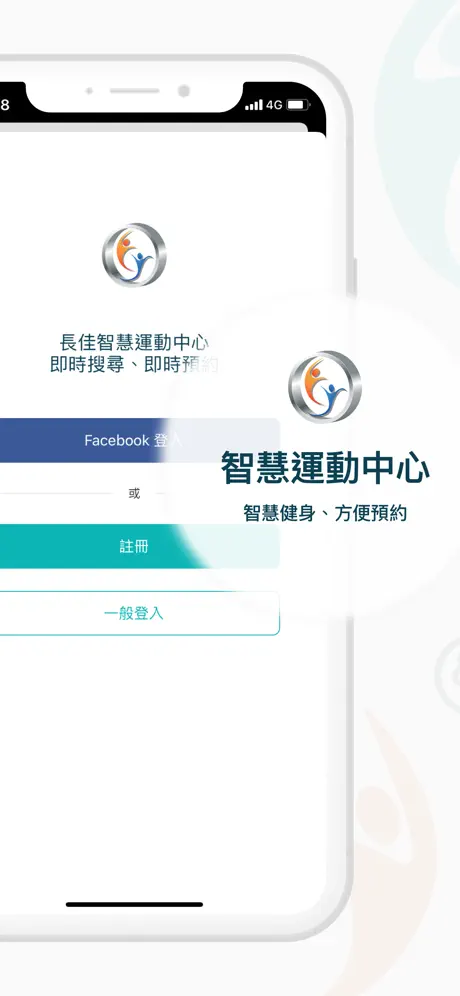Viewport: 460px width, 996px height.
Task: Click the faded watermark logo at the right edge
Action: pos(449,673)
